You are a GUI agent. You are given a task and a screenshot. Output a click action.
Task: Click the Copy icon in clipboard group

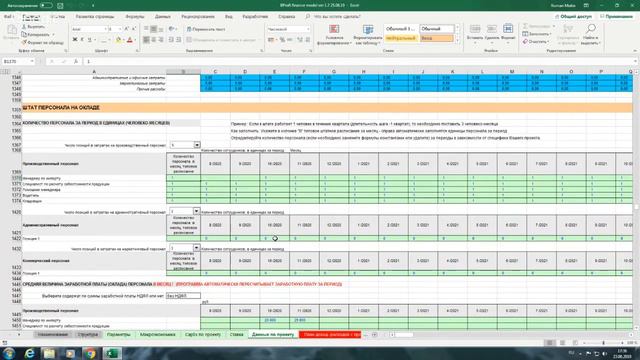pos(24,34)
